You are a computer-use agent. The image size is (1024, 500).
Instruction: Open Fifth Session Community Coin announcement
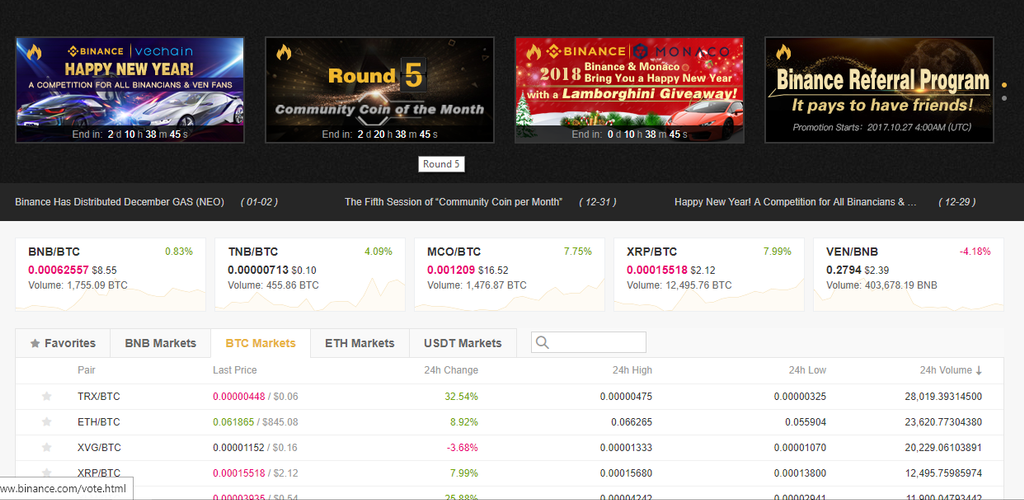coord(453,202)
